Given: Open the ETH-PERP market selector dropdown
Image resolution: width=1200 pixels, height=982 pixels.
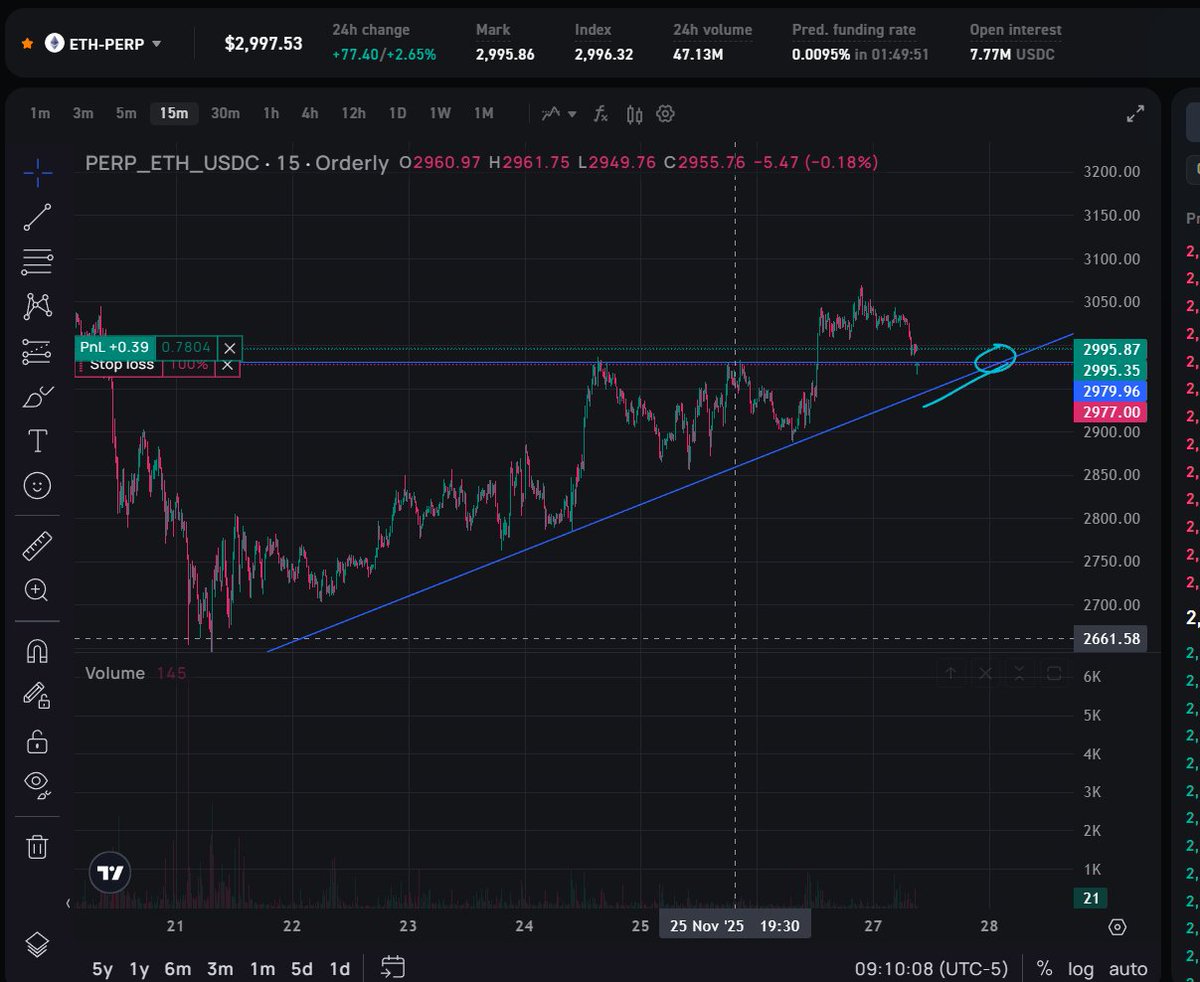Looking at the screenshot, I should click(104, 44).
